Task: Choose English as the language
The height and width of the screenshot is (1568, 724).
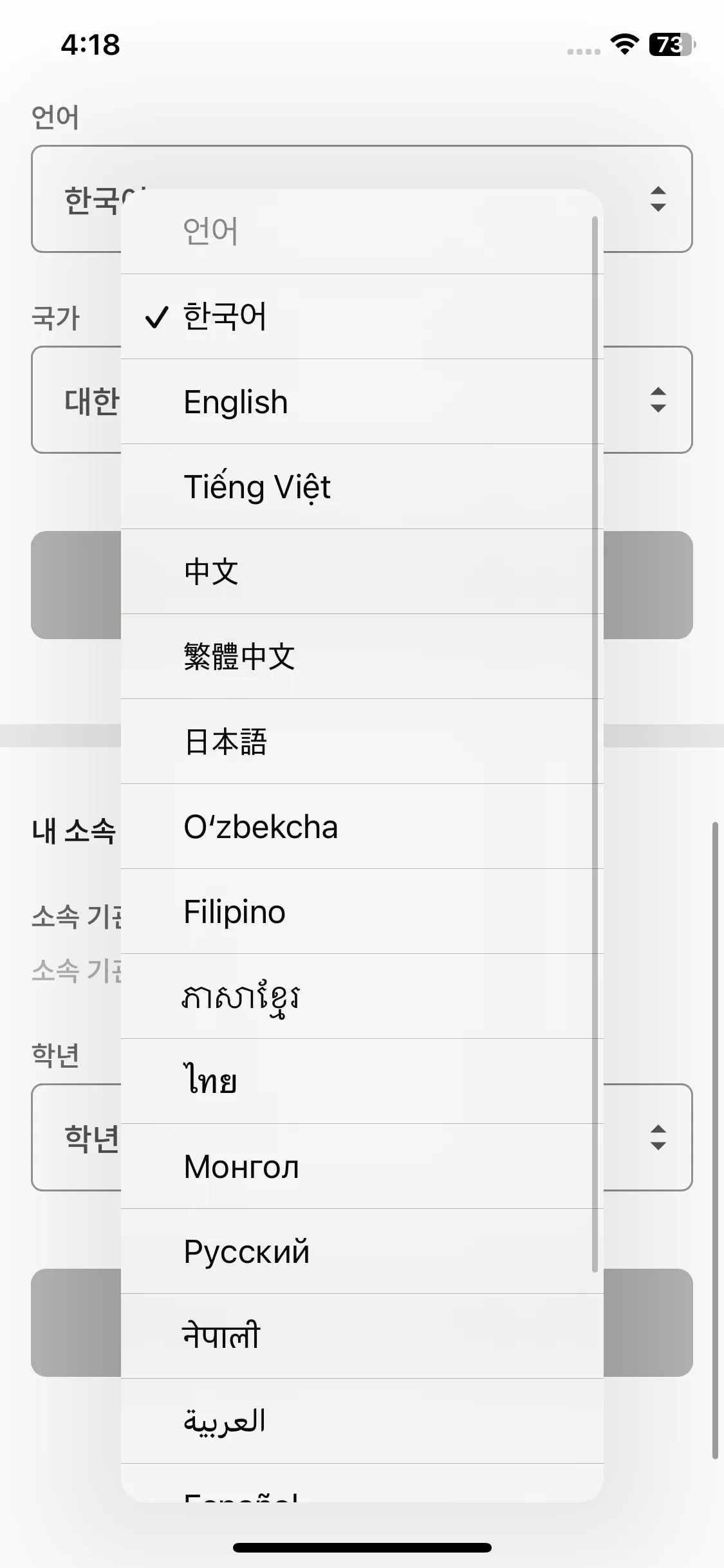Action: tap(235, 401)
